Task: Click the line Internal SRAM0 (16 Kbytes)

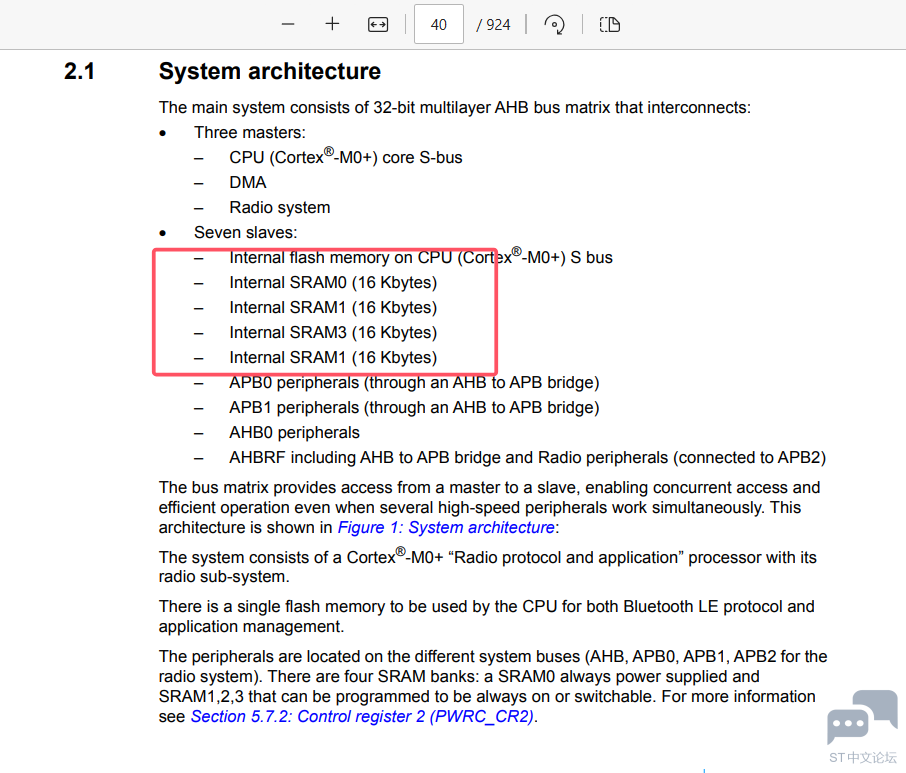Action: point(333,283)
